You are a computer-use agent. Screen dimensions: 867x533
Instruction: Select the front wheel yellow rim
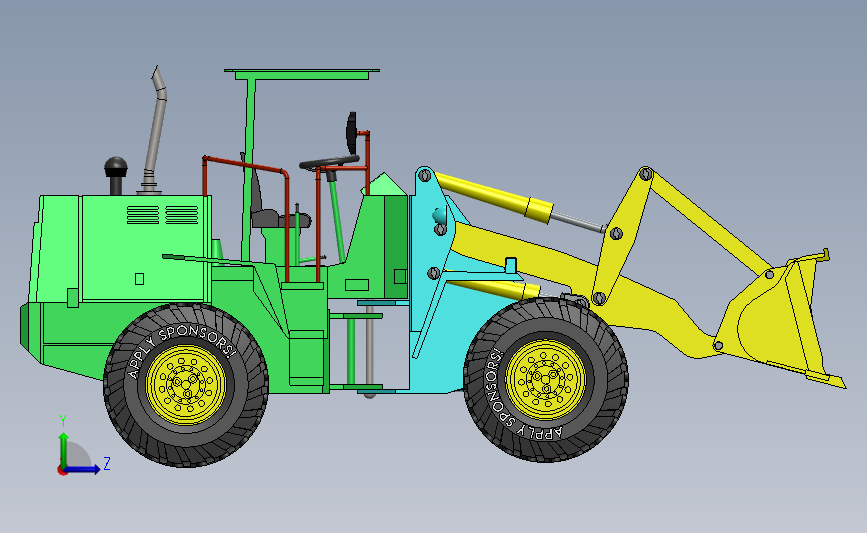click(x=545, y=380)
